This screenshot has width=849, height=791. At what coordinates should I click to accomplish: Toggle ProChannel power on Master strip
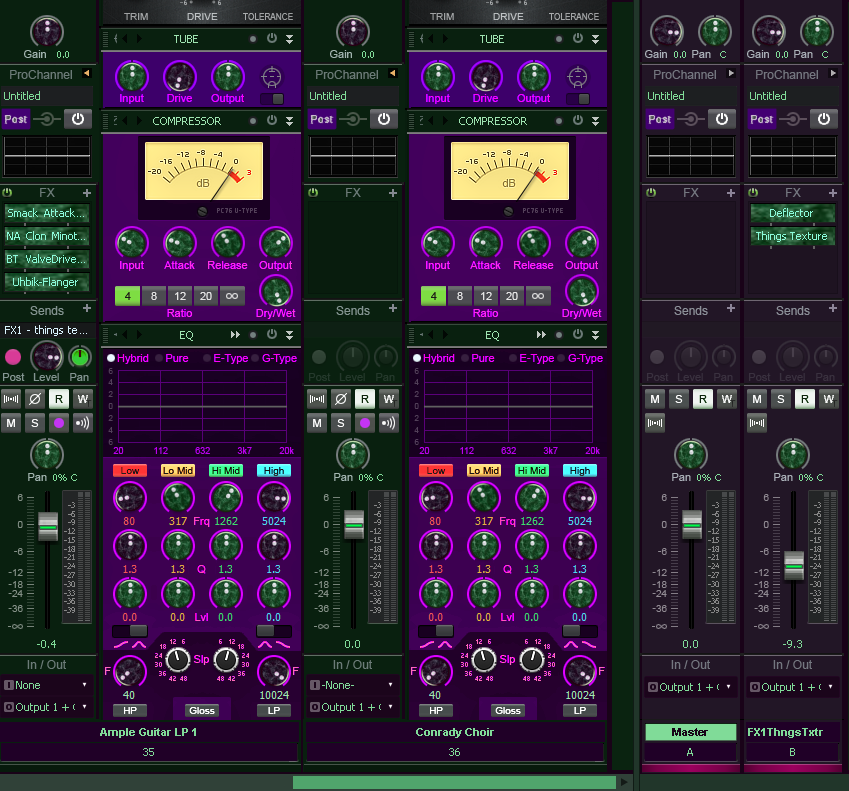722,119
